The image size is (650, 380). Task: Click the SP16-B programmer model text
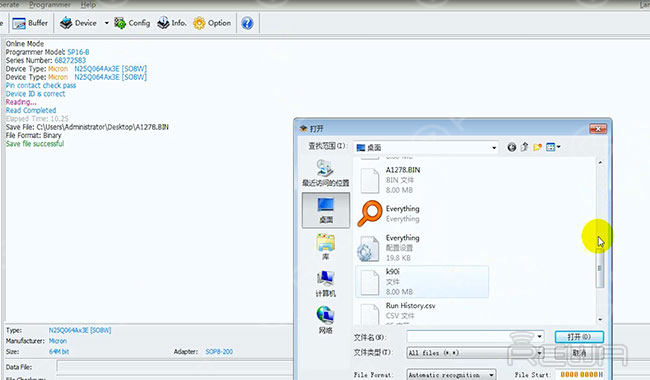[78, 52]
